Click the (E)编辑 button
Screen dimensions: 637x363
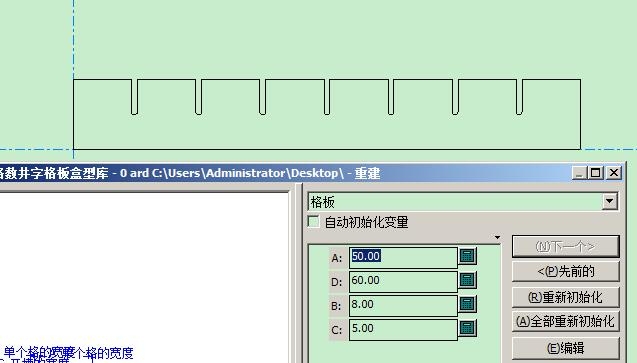(x=566, y=348)
